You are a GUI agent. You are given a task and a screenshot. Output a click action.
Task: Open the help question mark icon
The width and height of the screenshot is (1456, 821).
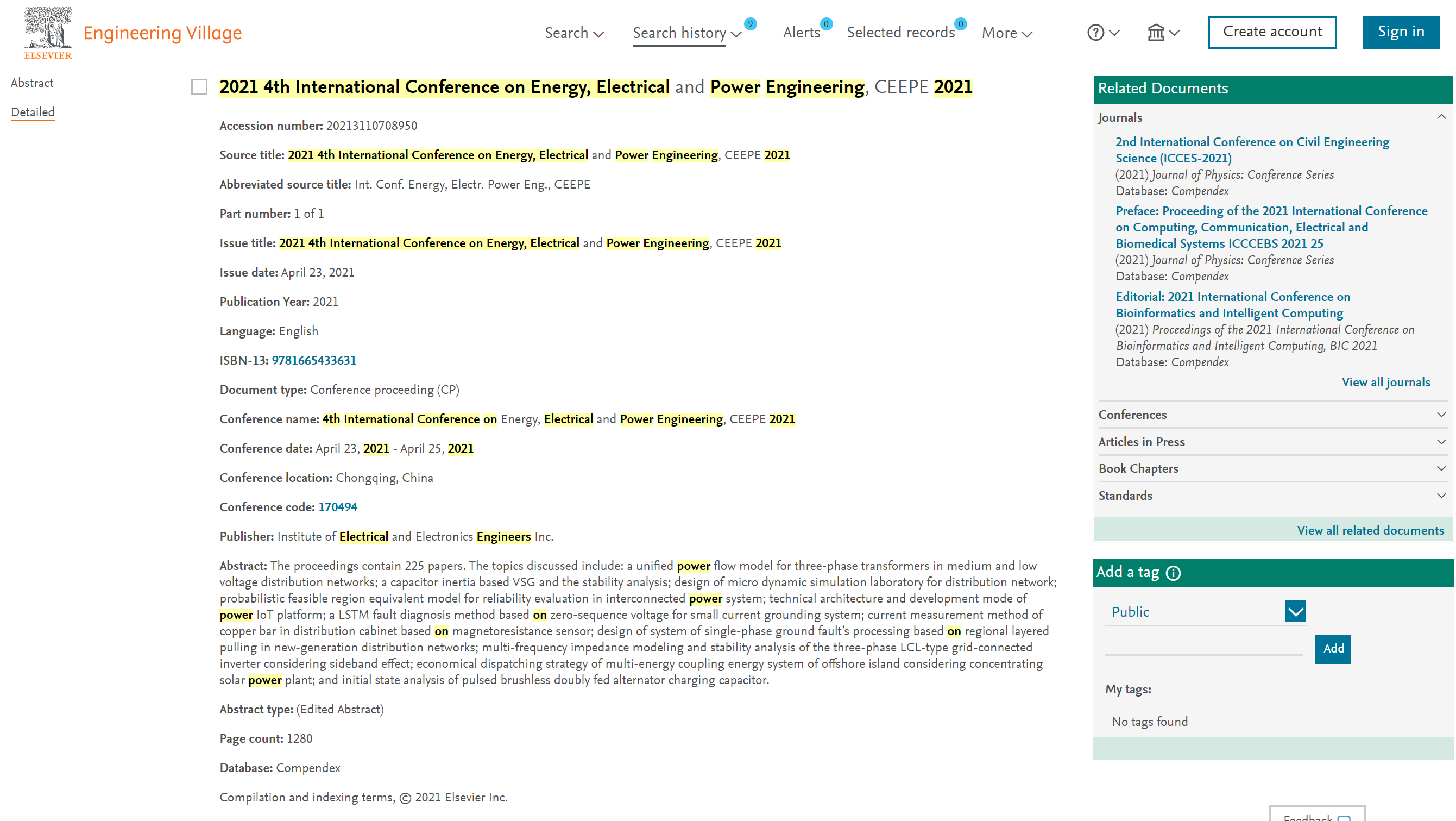(1095, 32)
